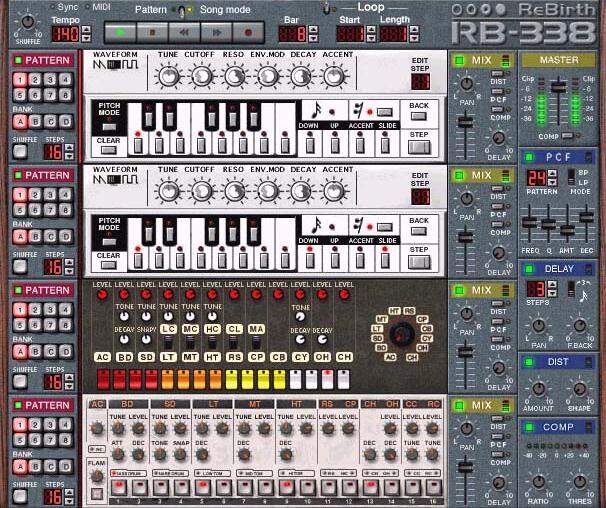Click the BD Tune knob on 909
Image resolution: width=606 pixels, height=508 pixels.
pyautogui.click(x=117, y=428)
